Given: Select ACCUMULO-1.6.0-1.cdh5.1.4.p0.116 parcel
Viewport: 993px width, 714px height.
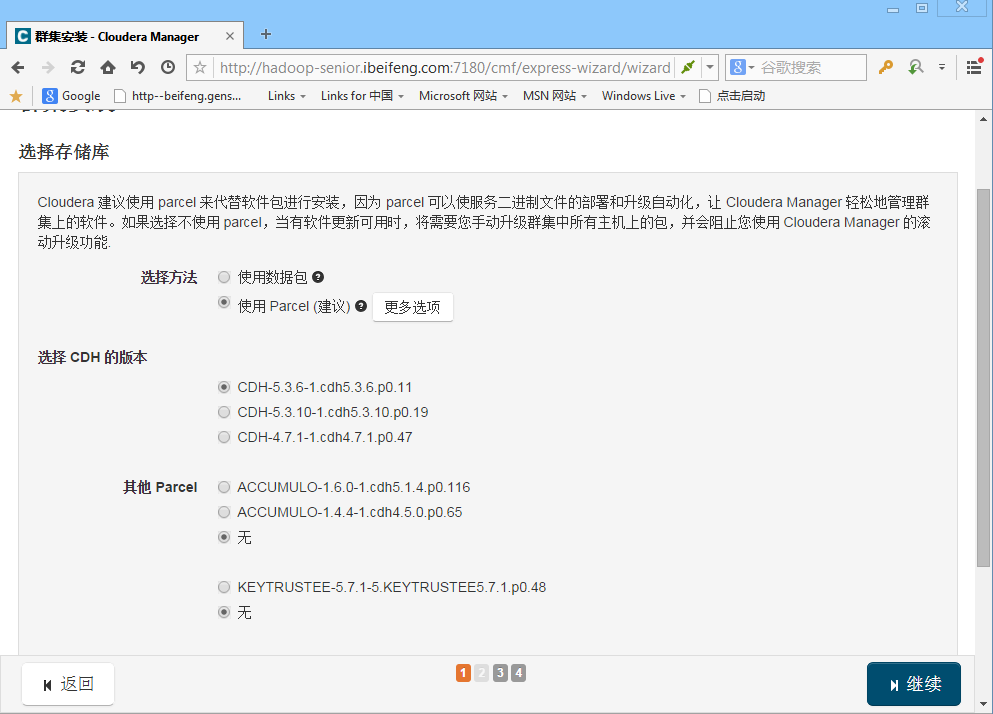Looking at the screenshot, I should [x=224, y=487].
